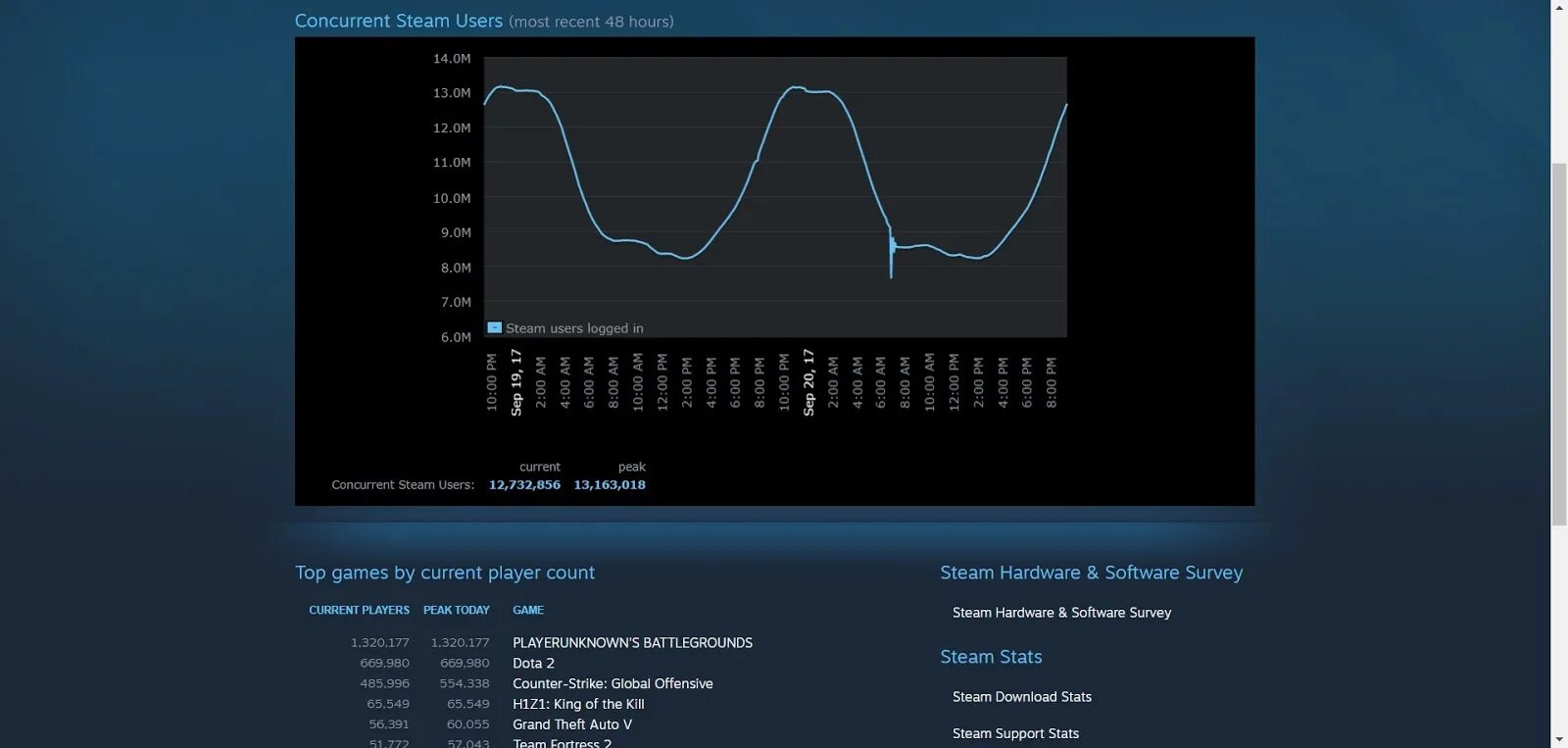Viewport: 1568px width, 748px height.
Task: Click H1Z1 current players 65,549
Action: (388, 704)
